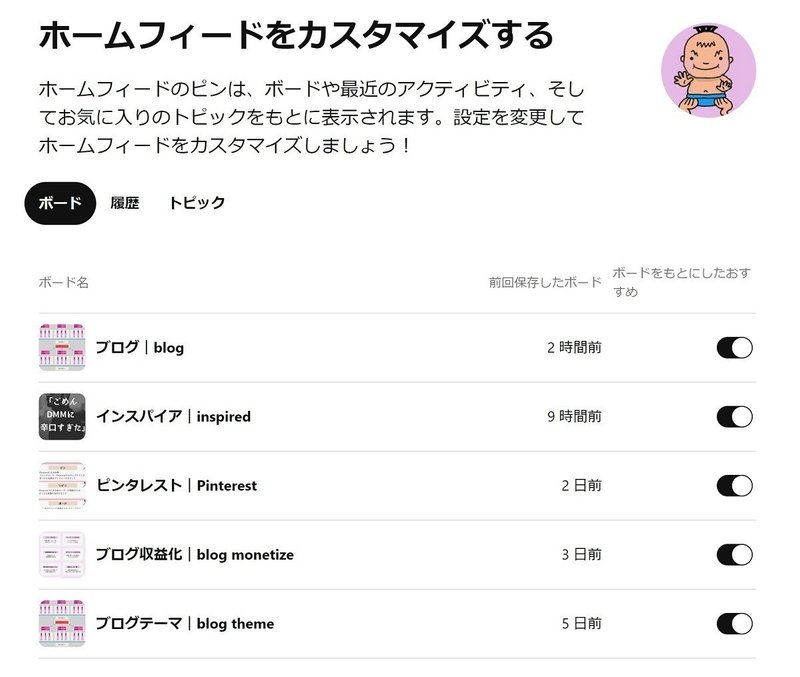
Task: Click the 前回保存したボード column header
Action: pyautogui.click(x=545, y=283)
